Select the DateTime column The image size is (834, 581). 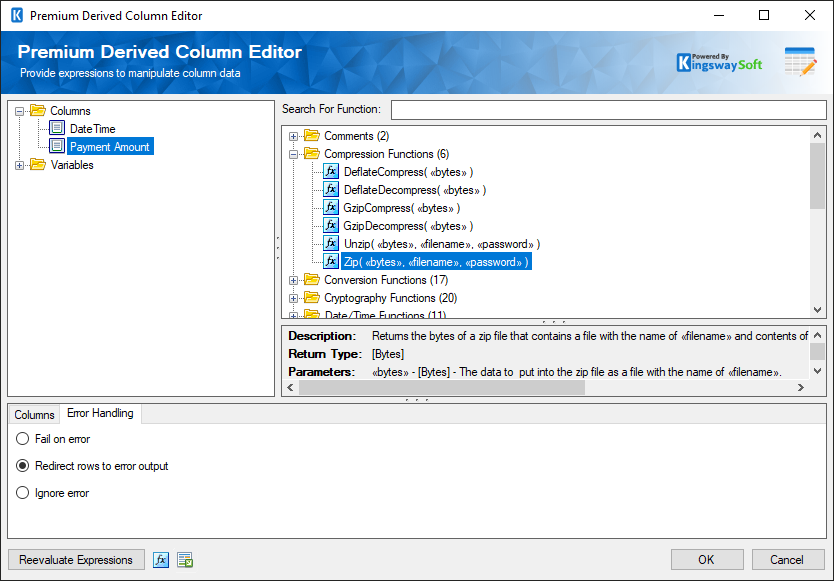[93, 129]
